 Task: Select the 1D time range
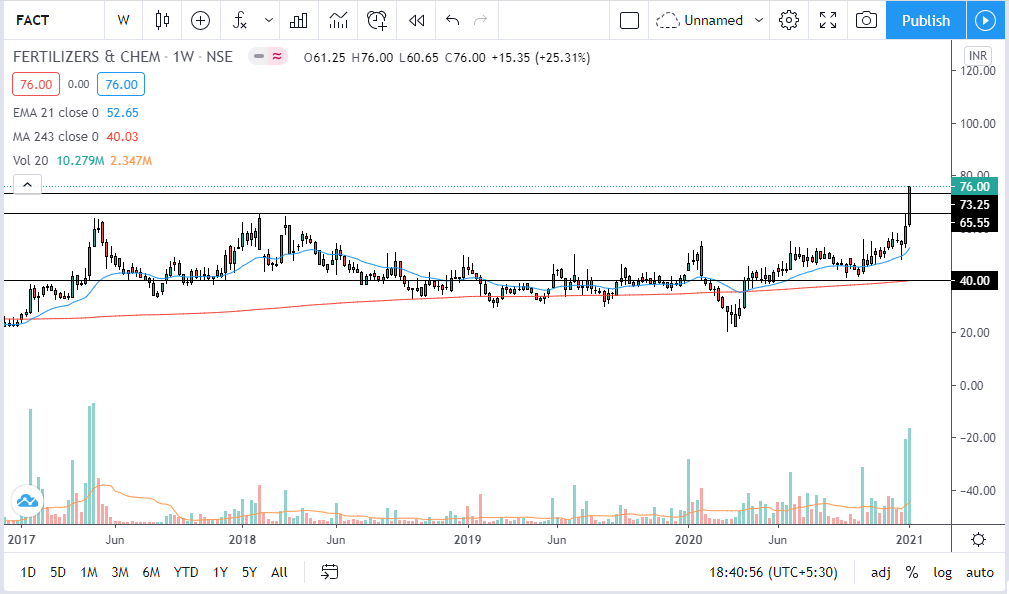pyautogui.click(x=28, y=572)
